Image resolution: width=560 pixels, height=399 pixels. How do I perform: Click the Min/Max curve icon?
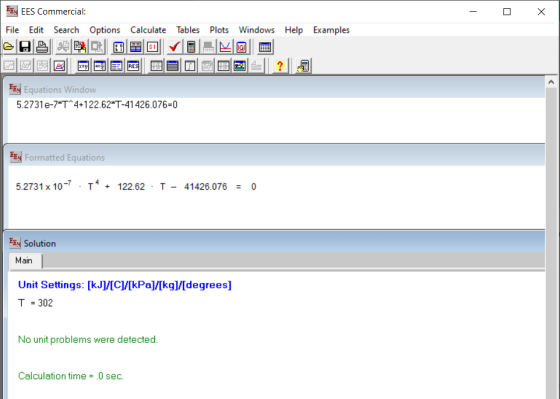(225, 47)
